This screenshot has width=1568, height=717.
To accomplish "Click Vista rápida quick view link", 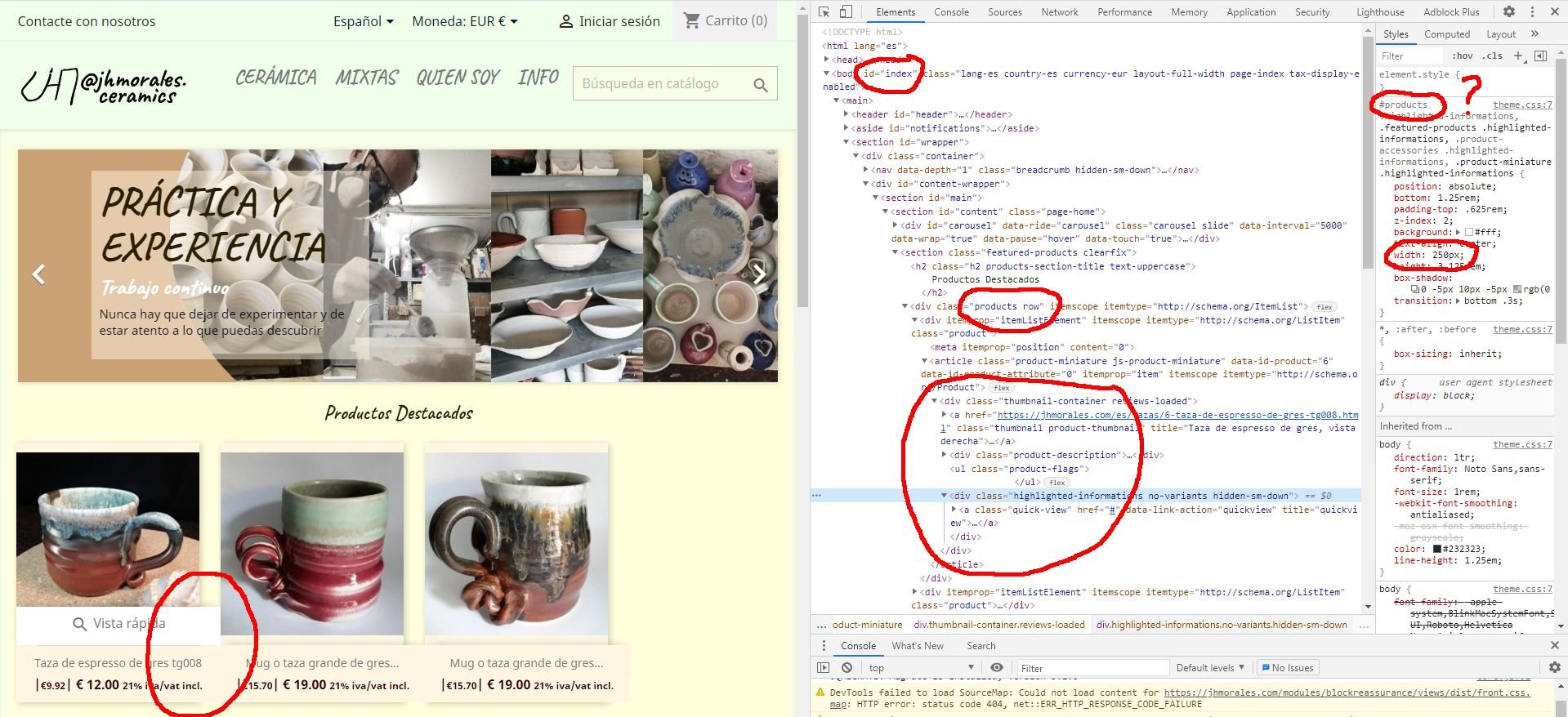I will point(129,624).
